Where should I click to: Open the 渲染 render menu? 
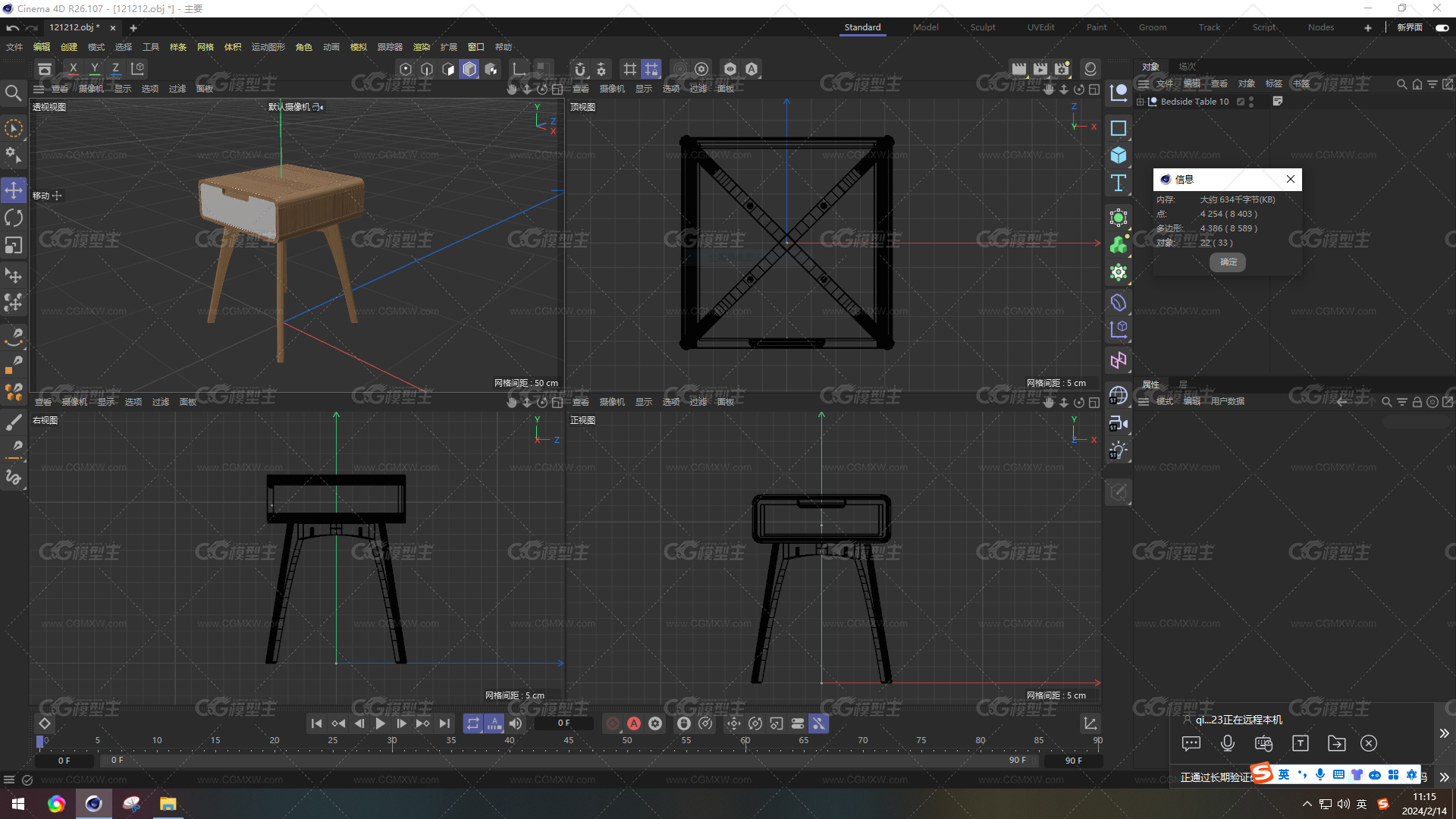(422, 47)
